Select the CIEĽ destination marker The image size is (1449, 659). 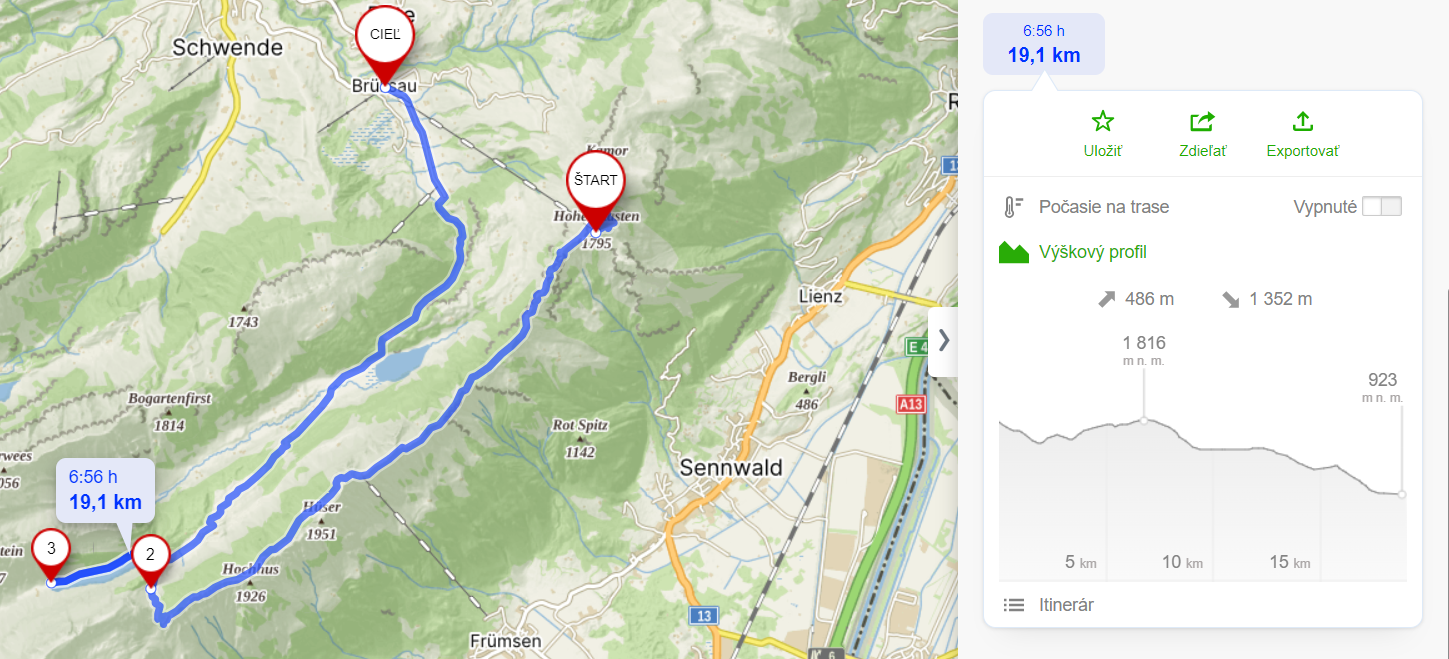(385, 40)
